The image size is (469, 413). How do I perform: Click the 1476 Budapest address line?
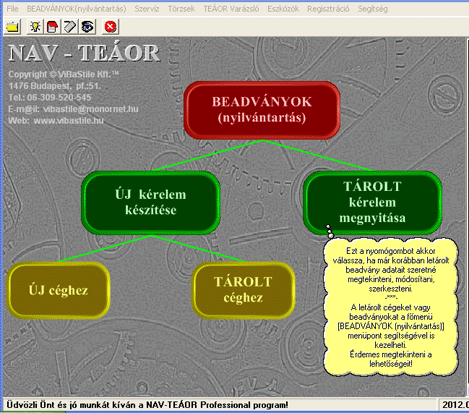[54, 86]
